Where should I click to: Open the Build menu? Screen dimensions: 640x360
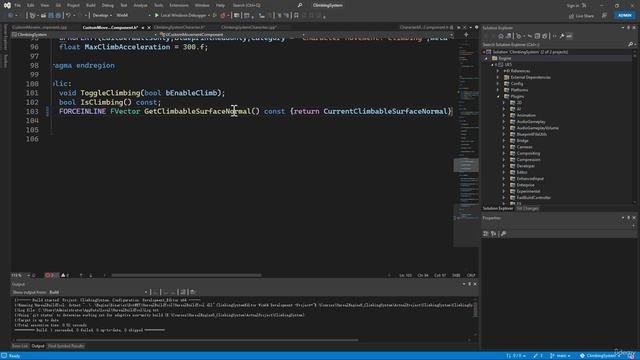(91, 5)
